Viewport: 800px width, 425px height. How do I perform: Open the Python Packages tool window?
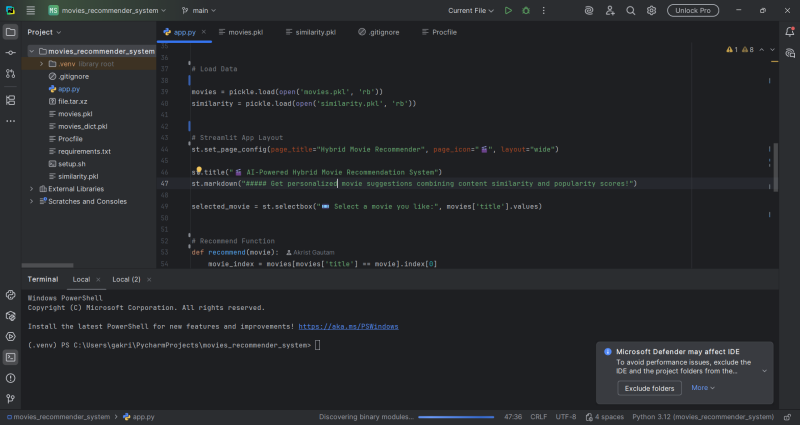(10, 316)
